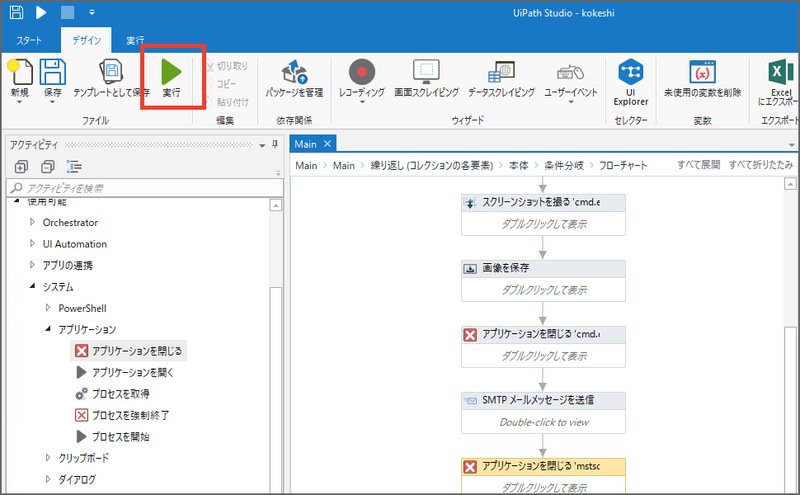This screenshot has height=495, width=800.
Task: Click テンプレートとして保存 icon
Action: pyautogui.click(x=111, y=72)
